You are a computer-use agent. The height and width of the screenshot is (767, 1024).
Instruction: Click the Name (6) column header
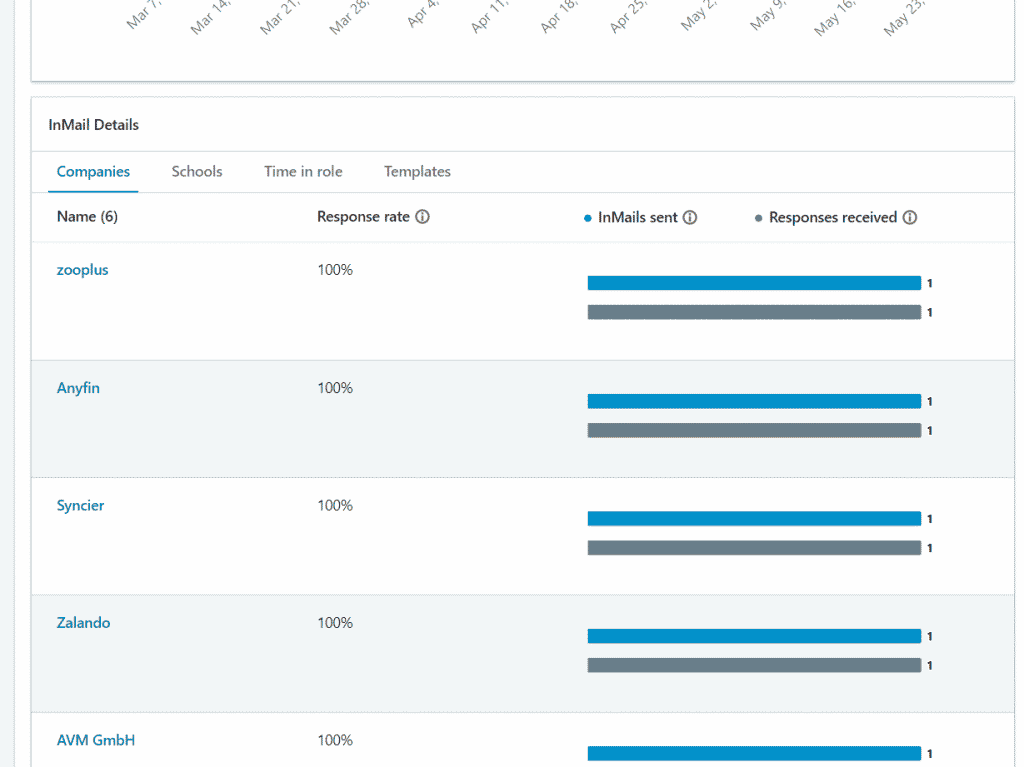click(x=88, y=217)
